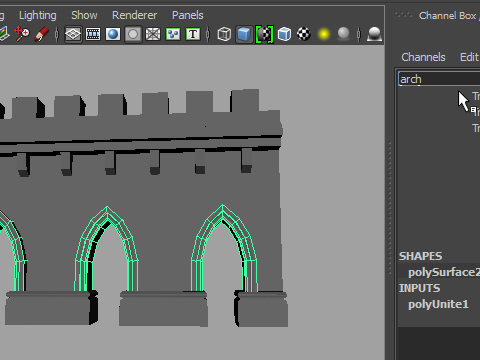Click the Textured checker sphere icon

(304, 34)
